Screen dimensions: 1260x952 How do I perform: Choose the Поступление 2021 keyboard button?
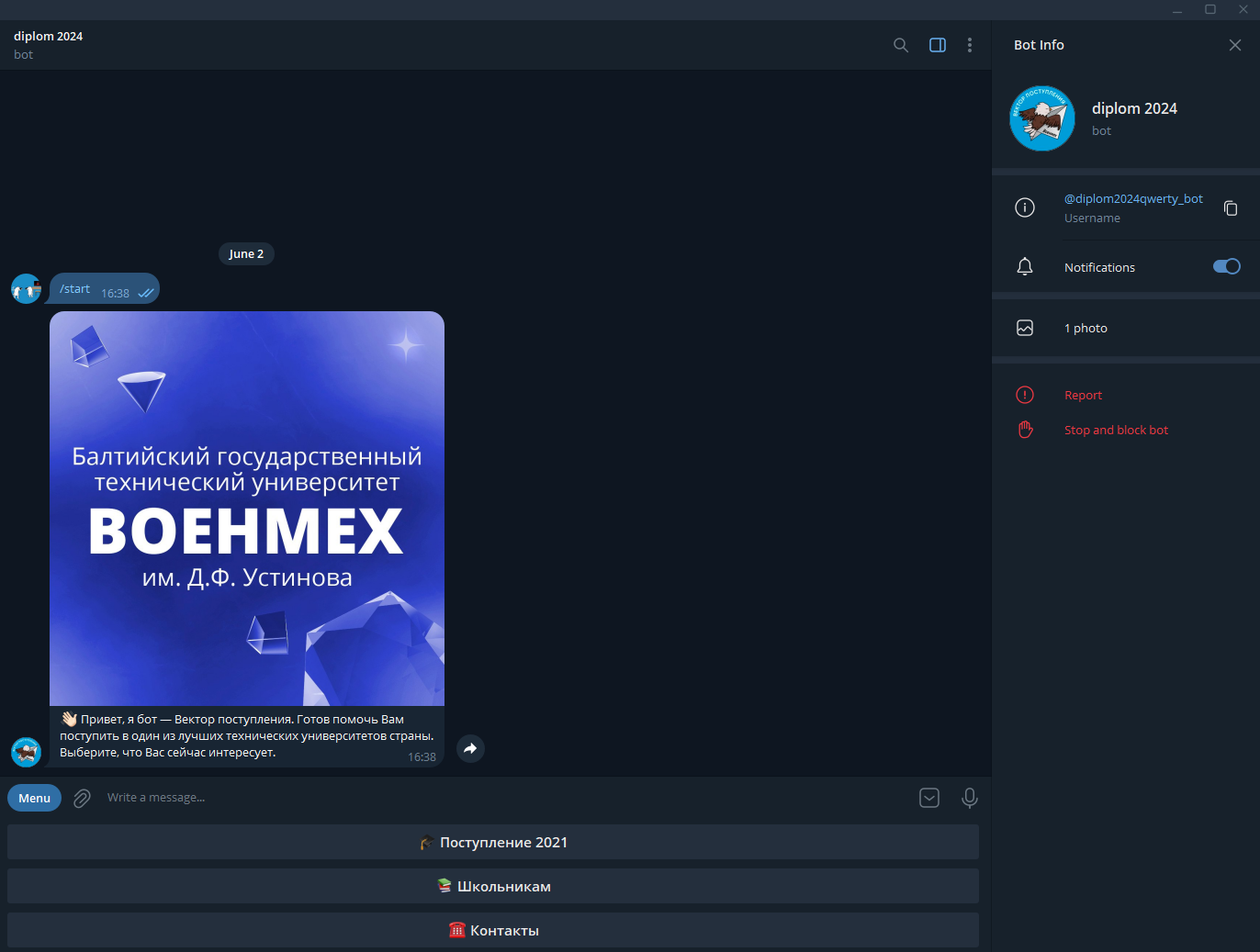pyautogui.click(x=493, y=842)
